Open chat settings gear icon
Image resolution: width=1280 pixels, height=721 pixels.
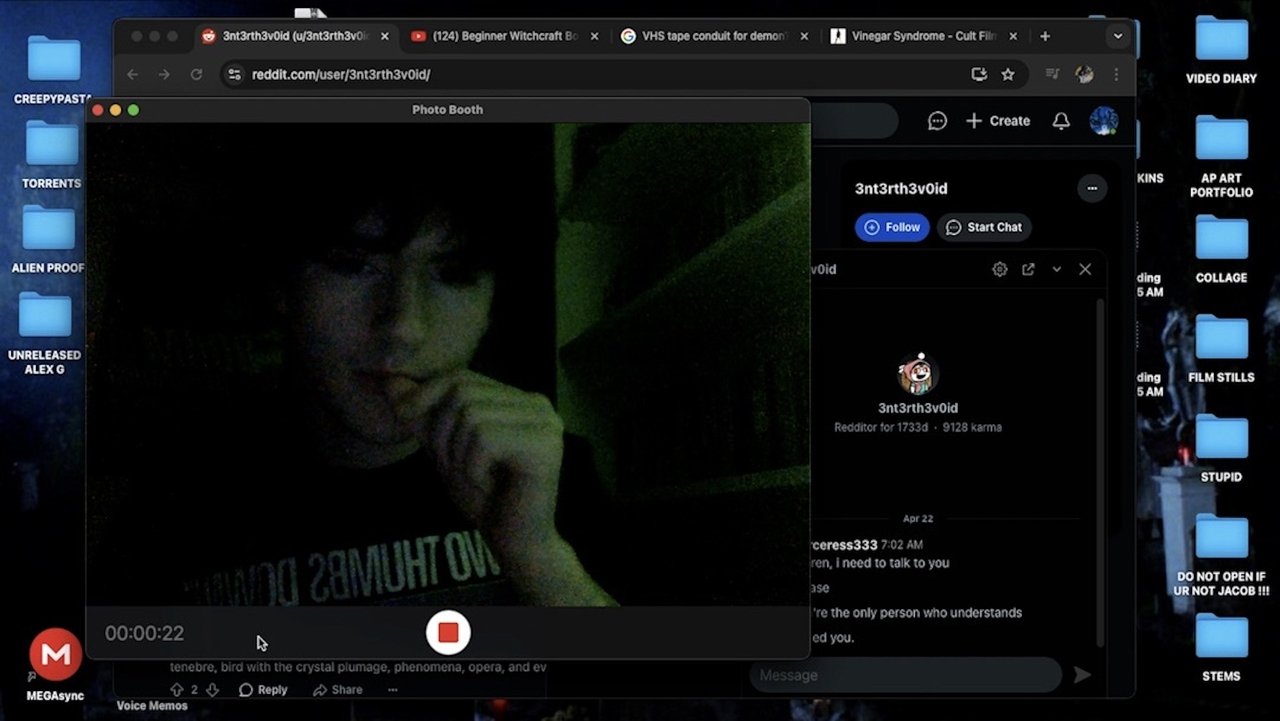click(x=999, y=269)
